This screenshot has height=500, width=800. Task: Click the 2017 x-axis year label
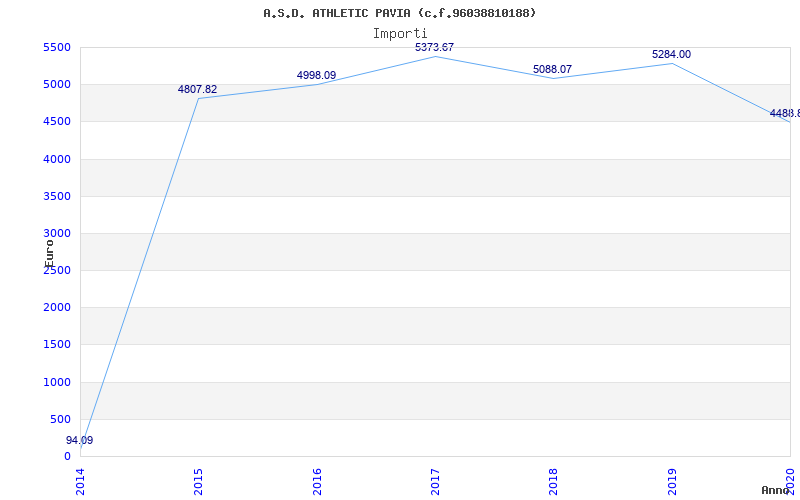(435, 482)
